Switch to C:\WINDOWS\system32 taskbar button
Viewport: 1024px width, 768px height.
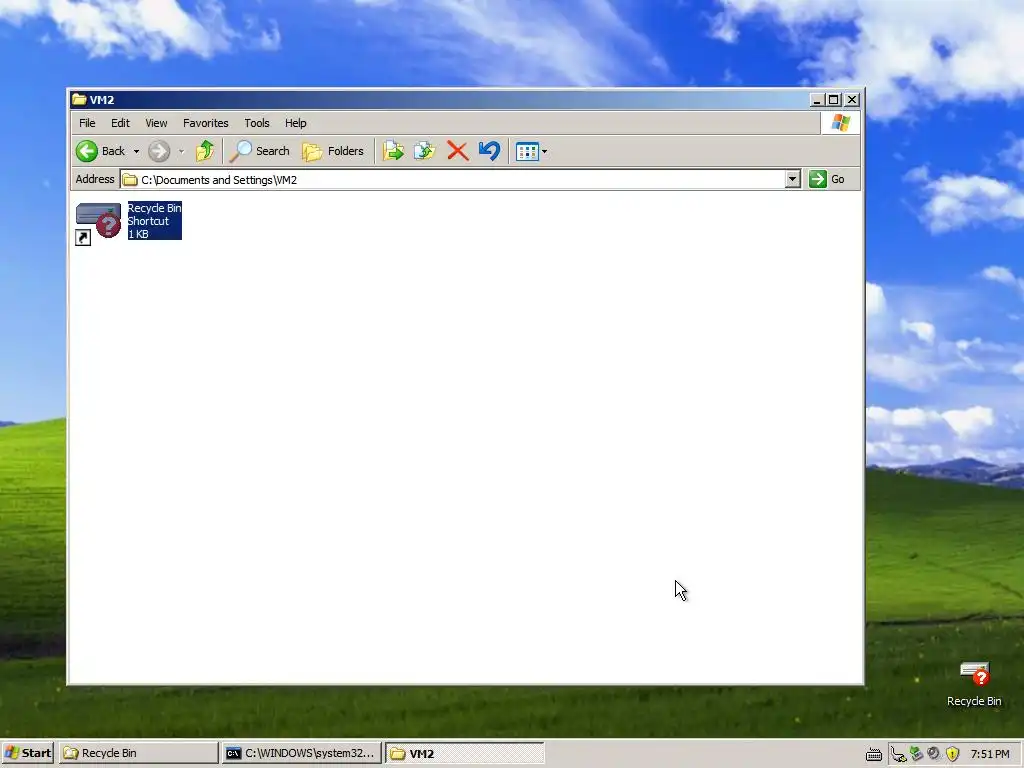(x=301, y=753)
